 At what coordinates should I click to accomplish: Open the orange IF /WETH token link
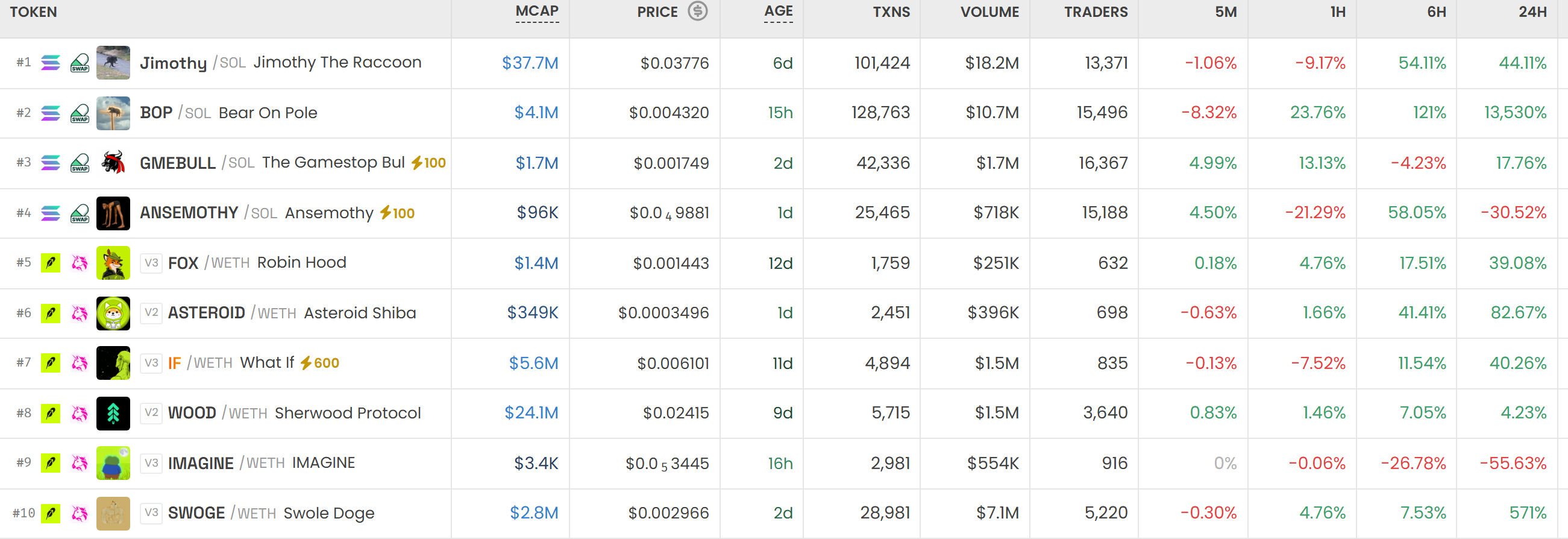[x=200, y=363]
